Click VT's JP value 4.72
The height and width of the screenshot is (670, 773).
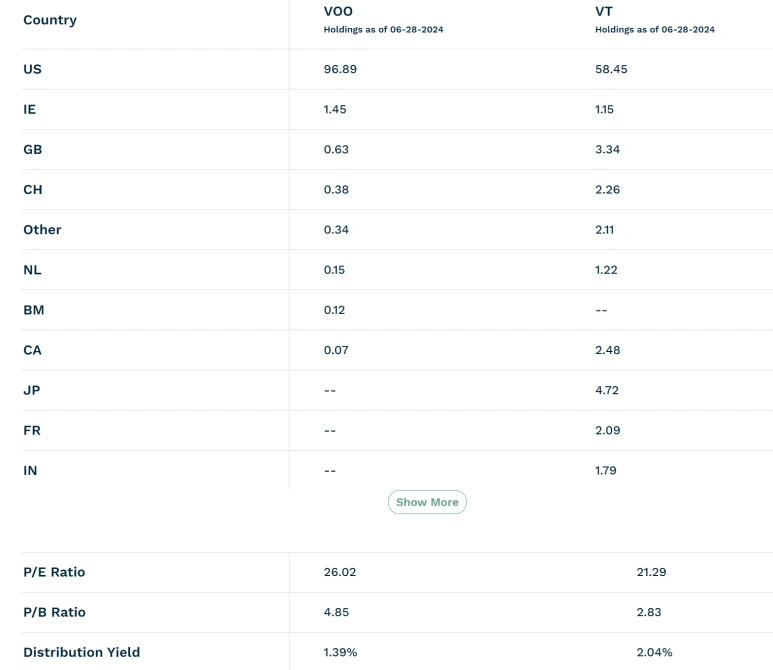click(608, 389)
